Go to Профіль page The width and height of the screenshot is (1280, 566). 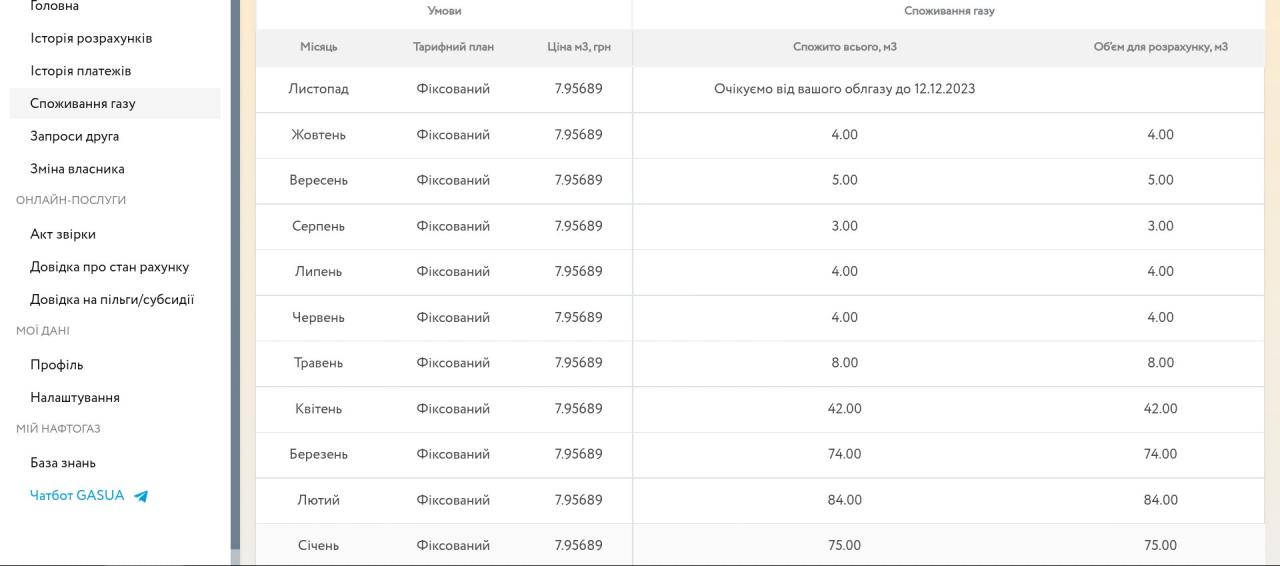pos(57,365)
